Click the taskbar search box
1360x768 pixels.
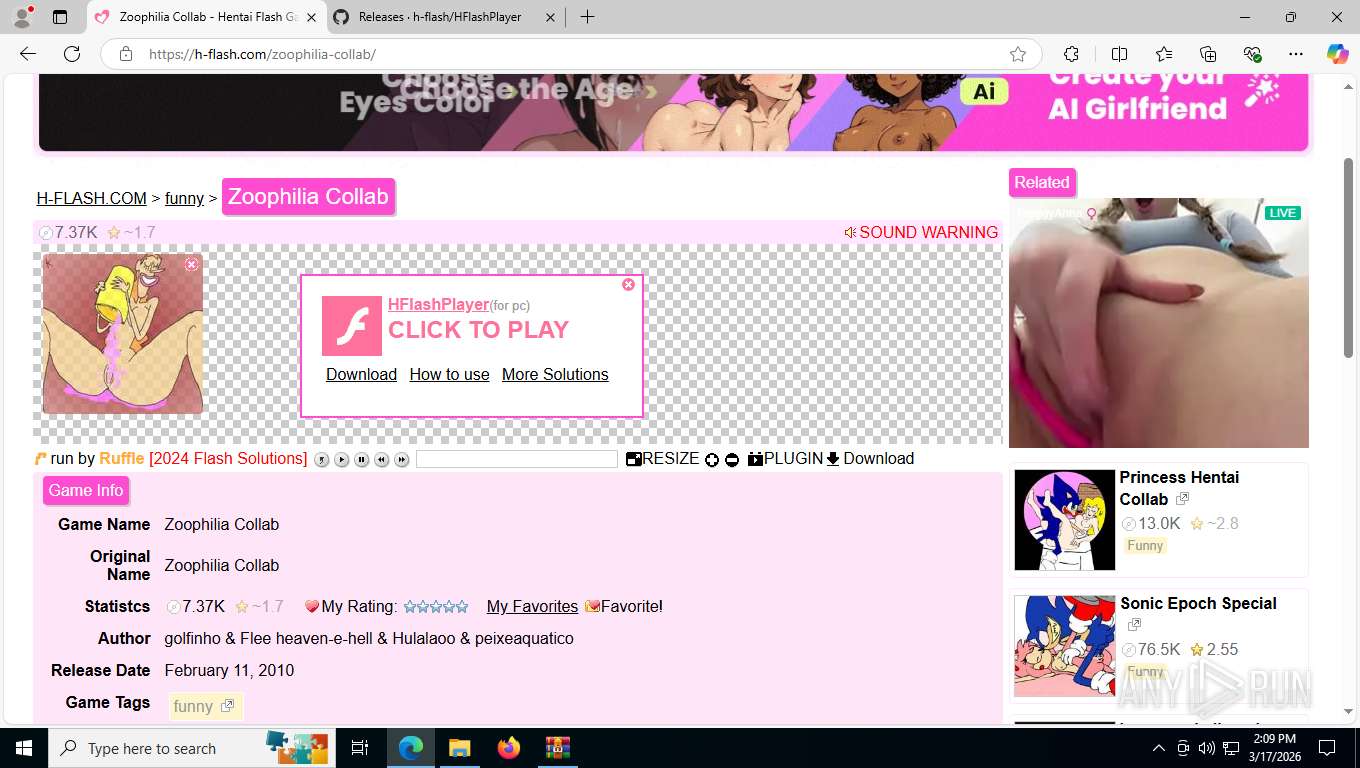[x=193, y=748]
